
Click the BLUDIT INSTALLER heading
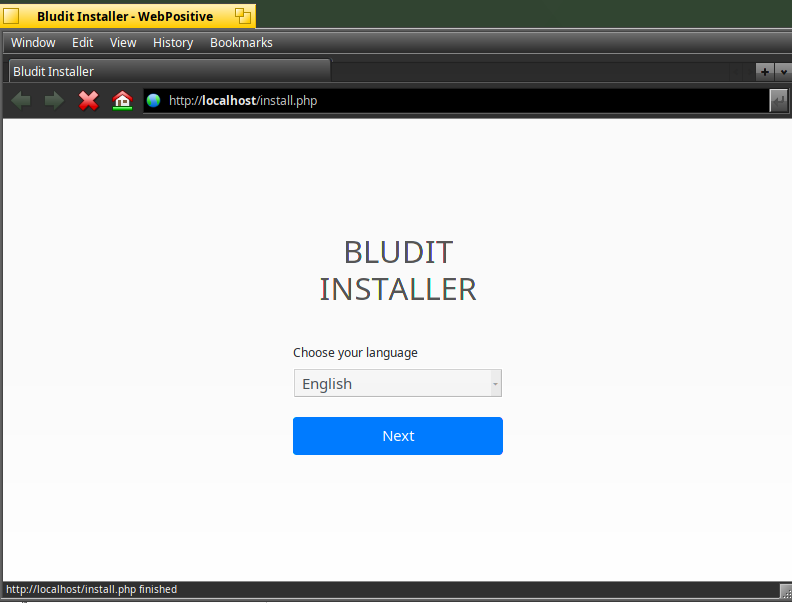click(x=398, y=270)
